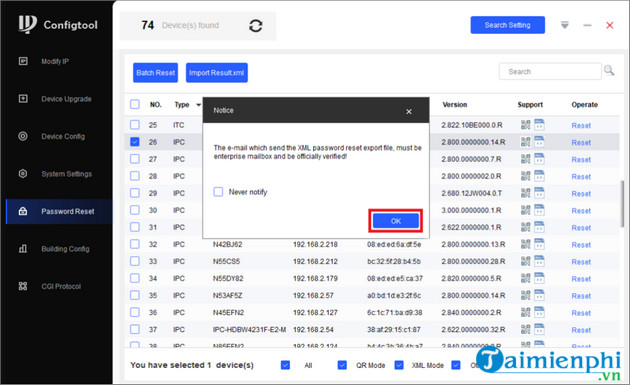The image size is (630, 385).
Task: Open Device Upgrade in sidebar
Action: (x=66, y=99)
